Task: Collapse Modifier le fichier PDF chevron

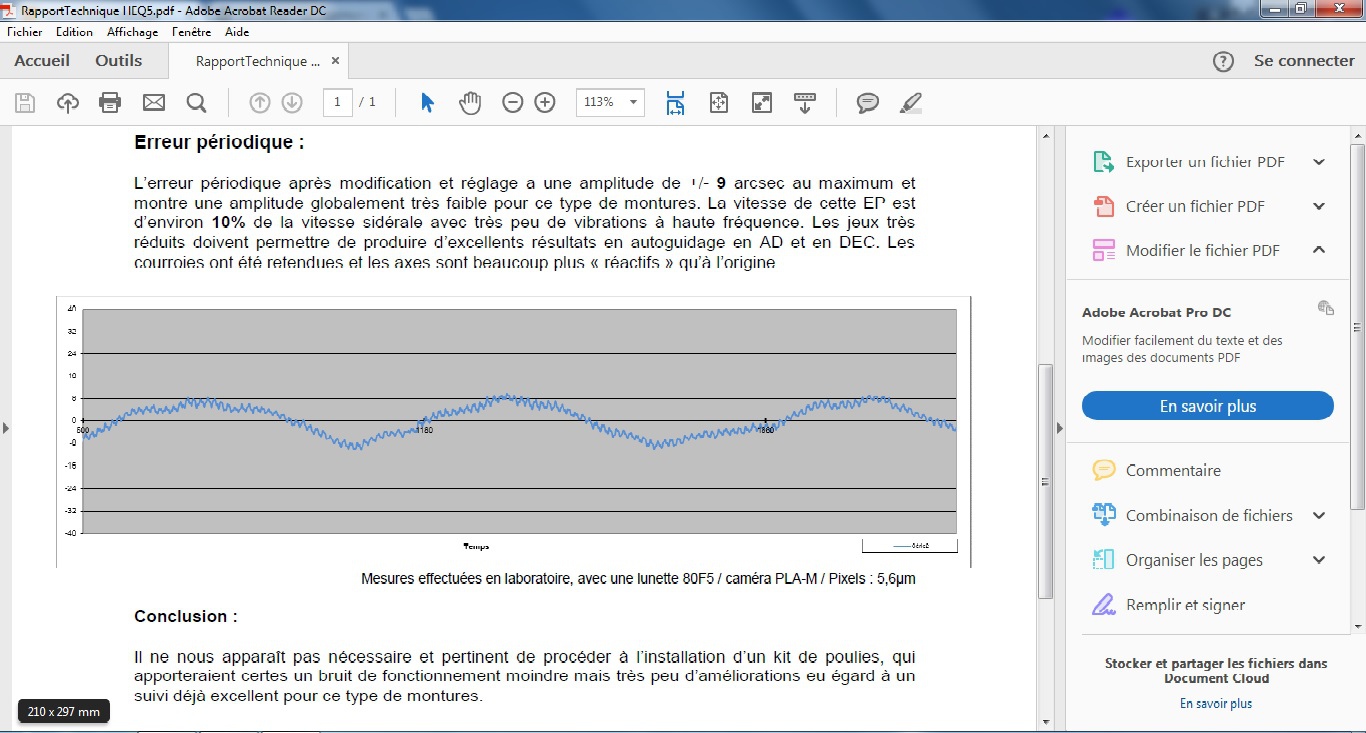Action: (x=1319, y=250)
